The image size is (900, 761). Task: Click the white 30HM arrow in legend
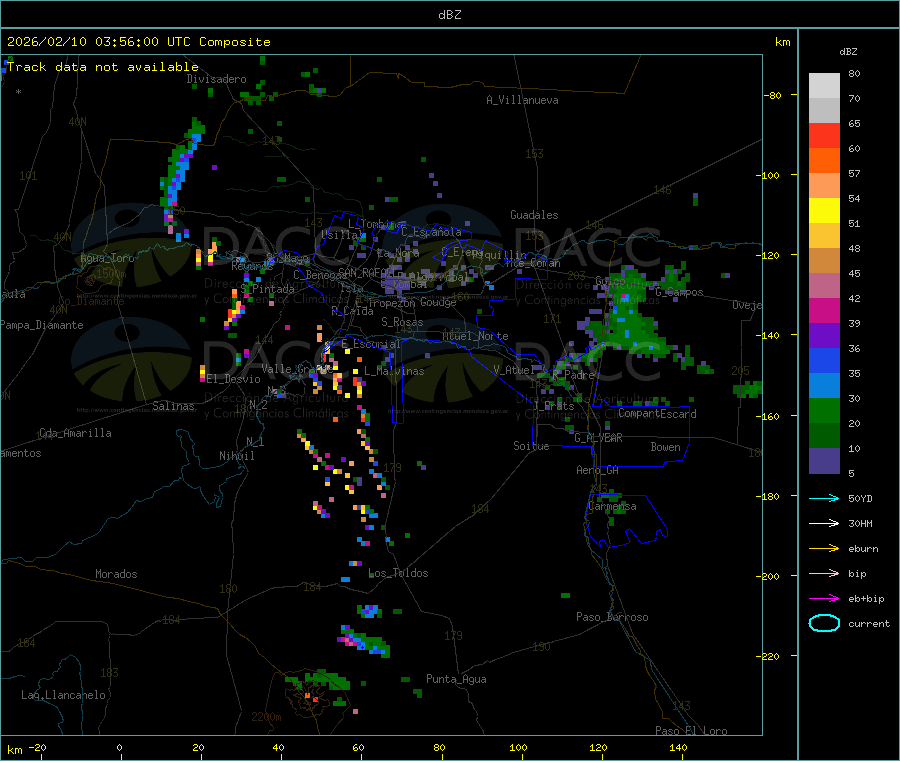click(x=824, y=523)
